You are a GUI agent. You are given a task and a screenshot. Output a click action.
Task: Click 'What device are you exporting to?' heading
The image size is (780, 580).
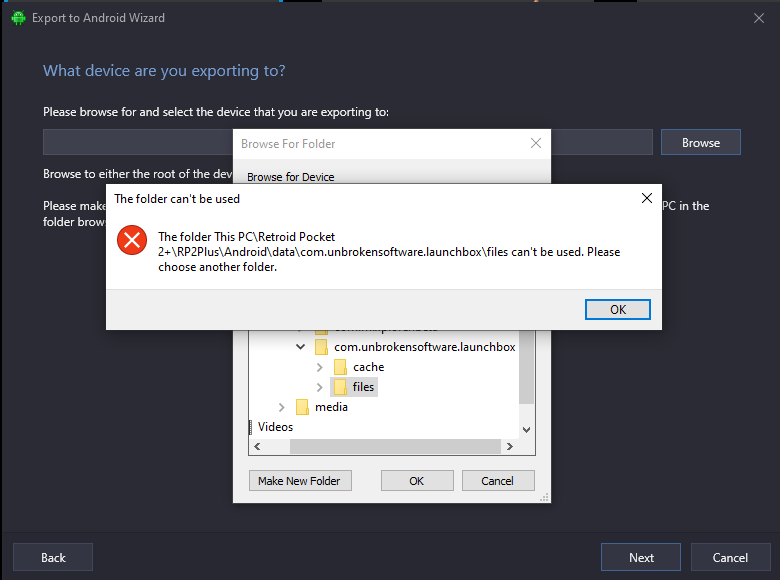[x=164, y=71]
